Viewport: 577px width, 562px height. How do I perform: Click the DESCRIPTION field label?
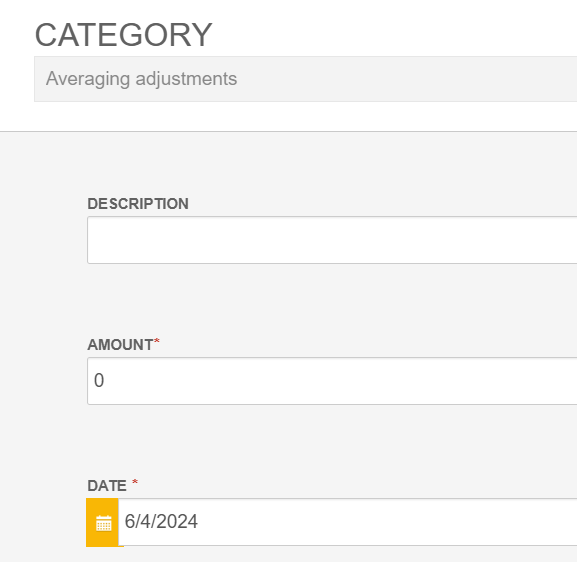click(138, 204)
